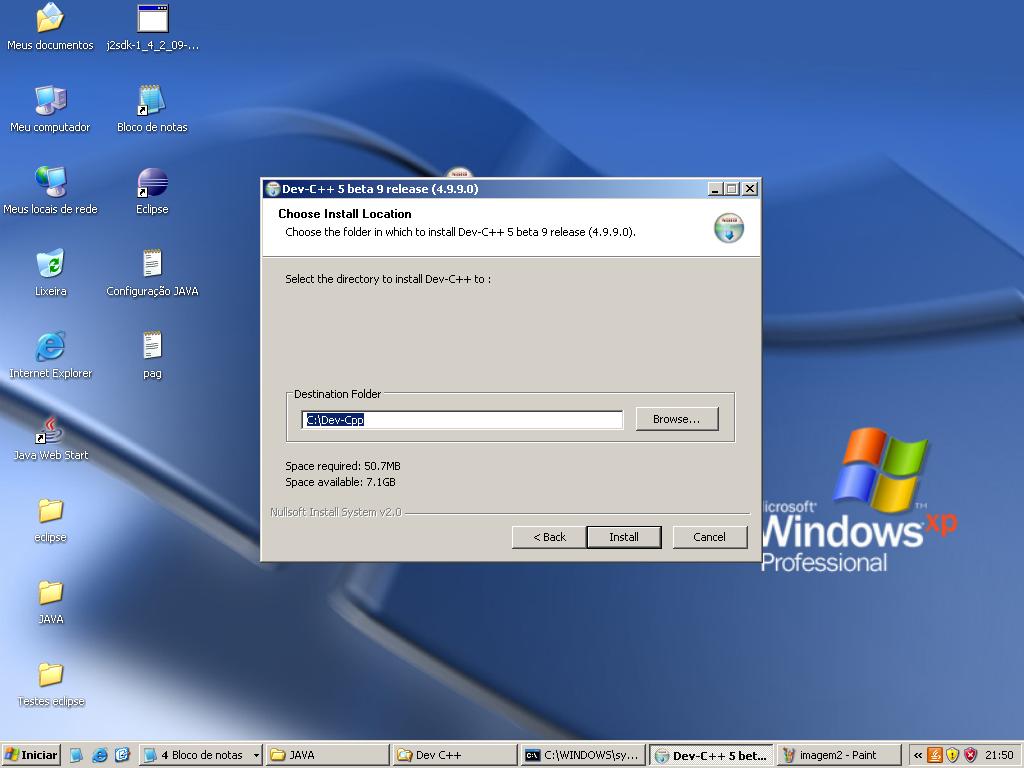
Task: Cancel the Dev-C++ installation
Action: (x=709, y=537)
